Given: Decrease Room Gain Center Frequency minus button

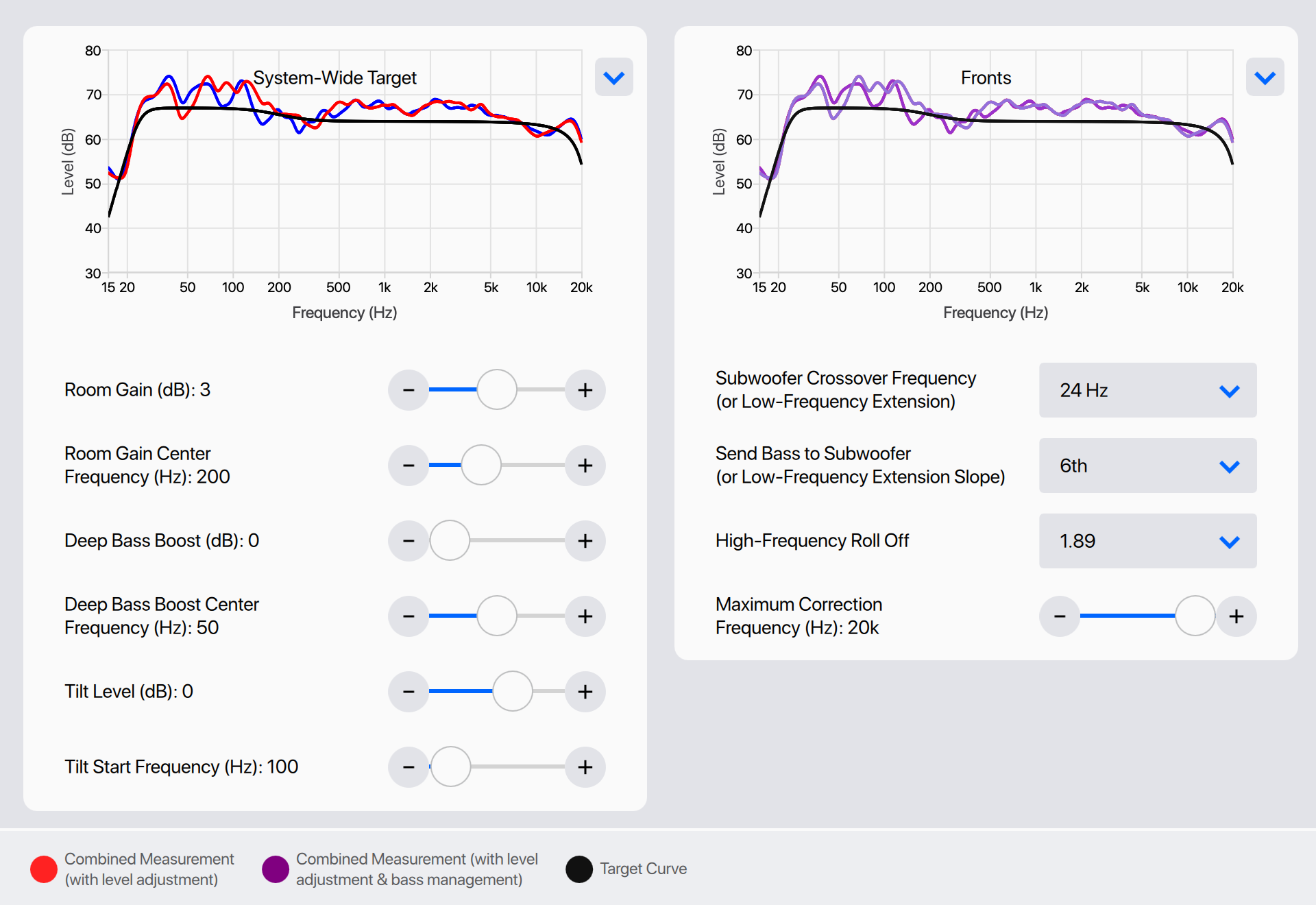Looking at the screenshot, I should click(409, 466).
